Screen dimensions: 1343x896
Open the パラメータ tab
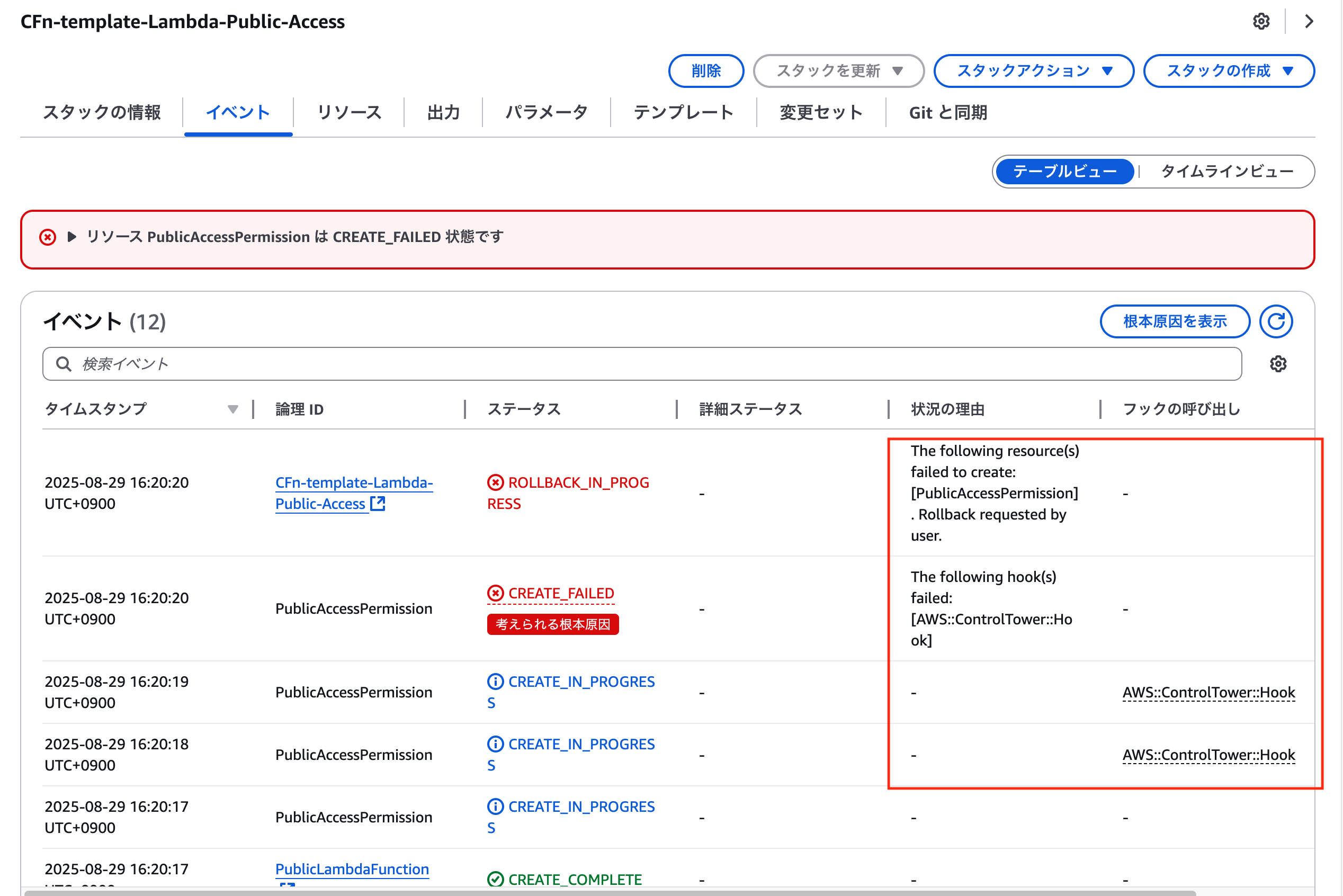(547, 112)
